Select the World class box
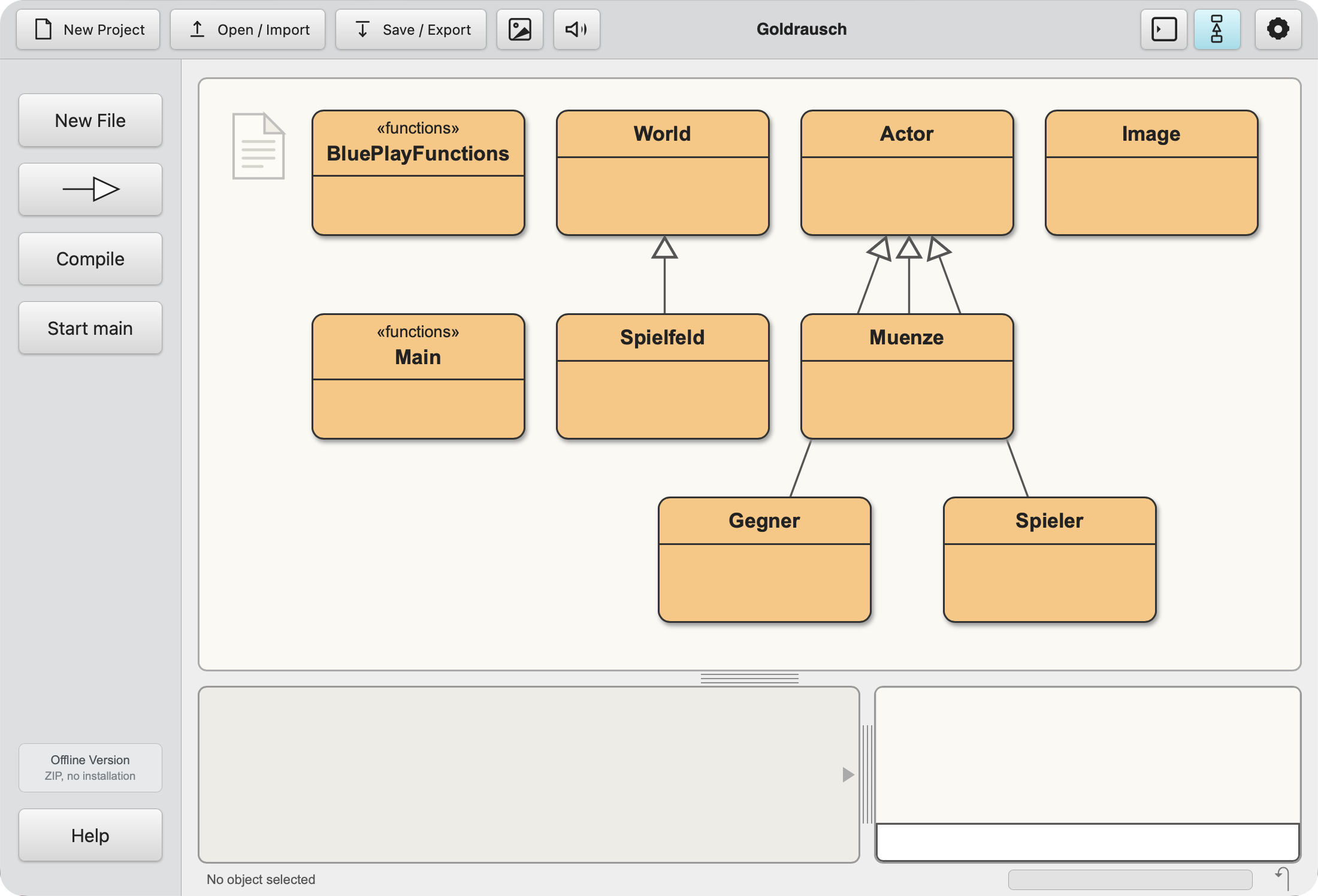This screenshot has width=1318, height=896. [x=663, y=172]
